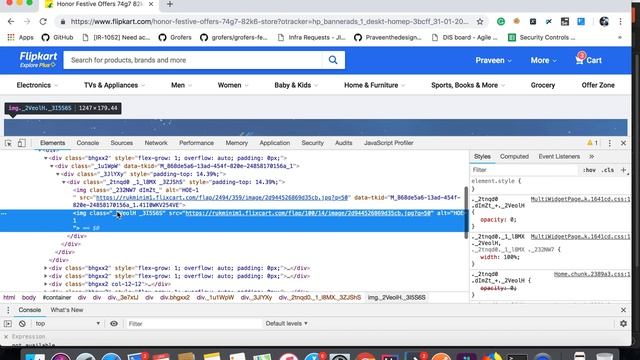
Task: Toggle the .cls class editor
Action: (608, 170)
